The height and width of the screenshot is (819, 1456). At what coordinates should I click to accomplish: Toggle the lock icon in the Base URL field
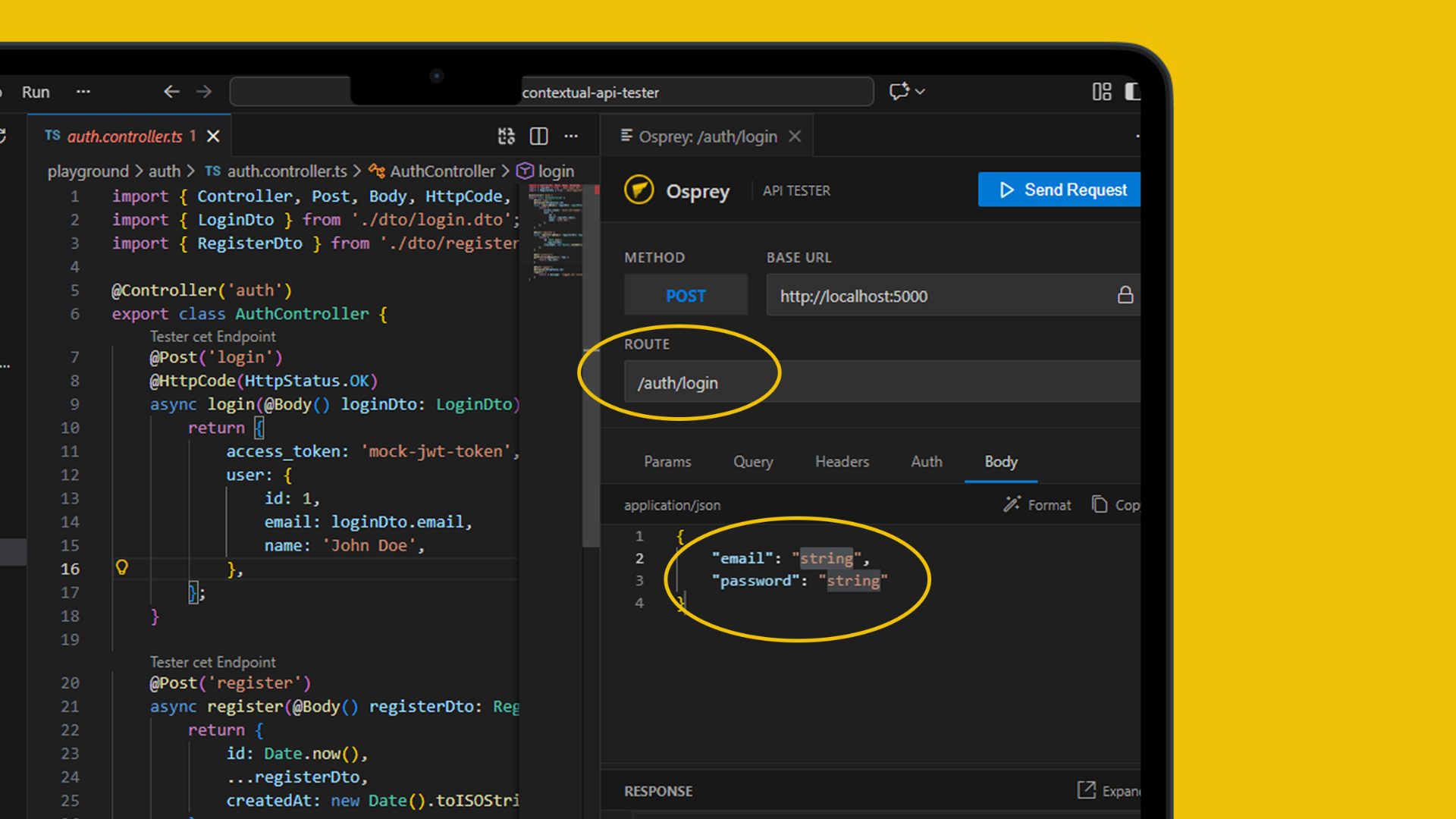click(1125, 295)
